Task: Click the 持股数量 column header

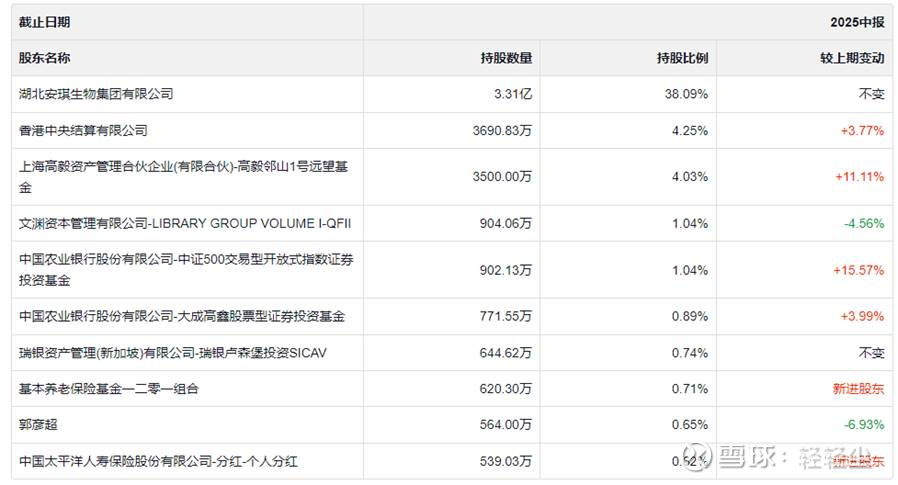Action: coord(506,58)
